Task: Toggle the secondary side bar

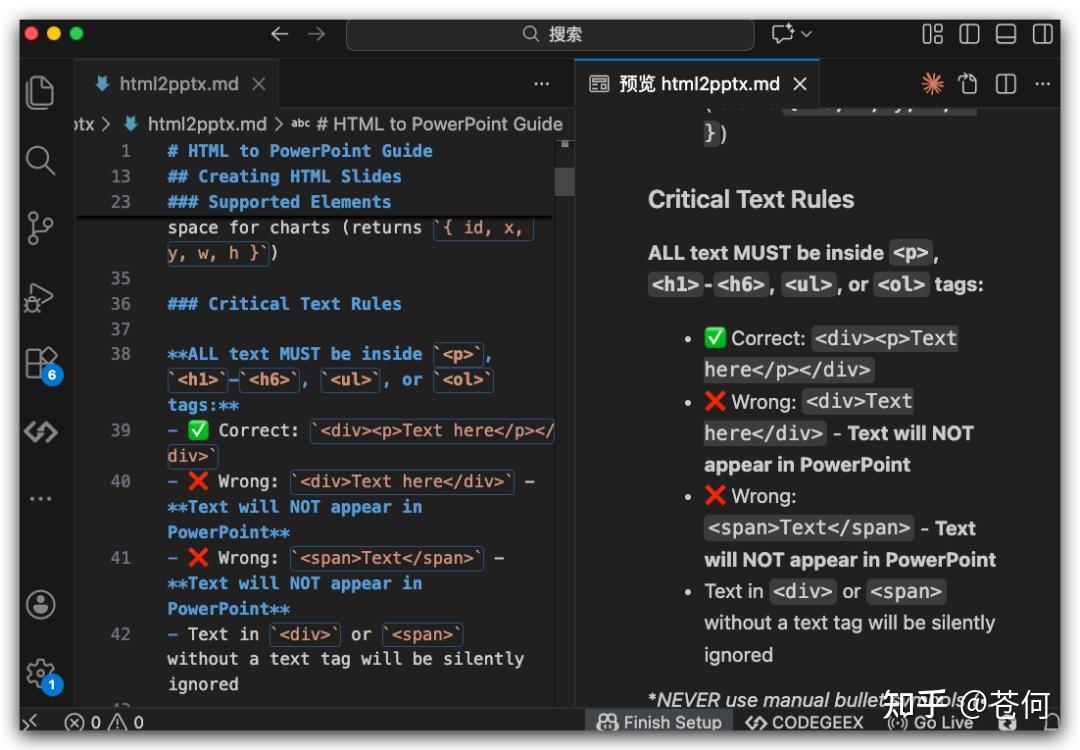Action: coord(1042,34)
